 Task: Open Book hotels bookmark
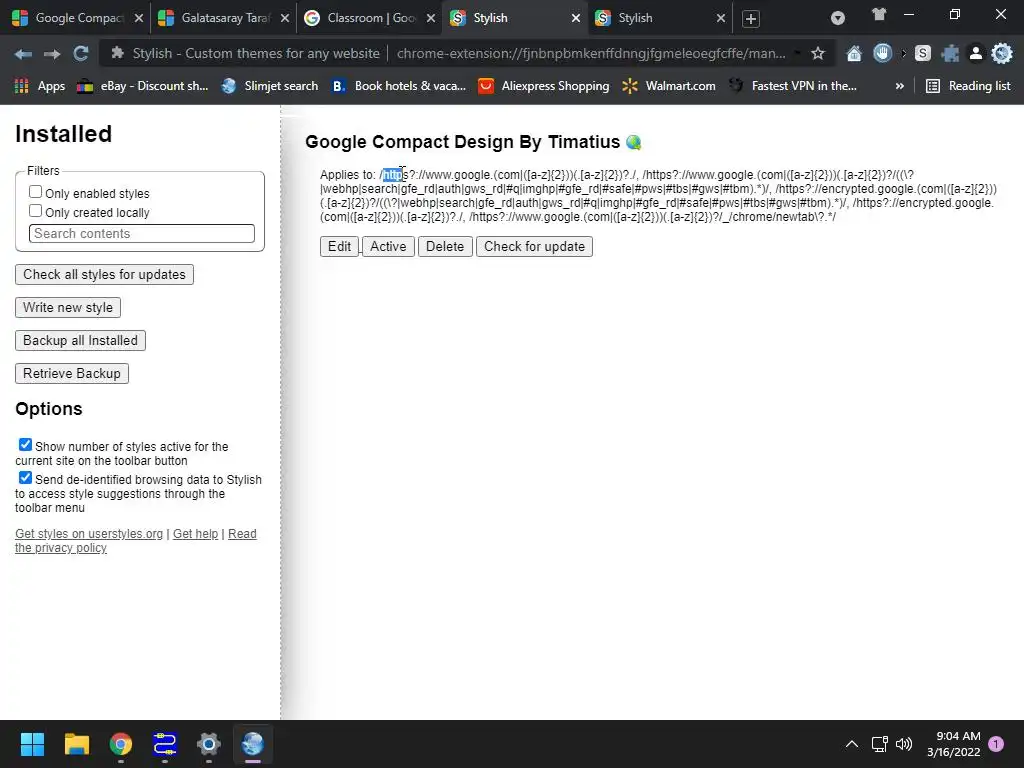tap(399, 86)
